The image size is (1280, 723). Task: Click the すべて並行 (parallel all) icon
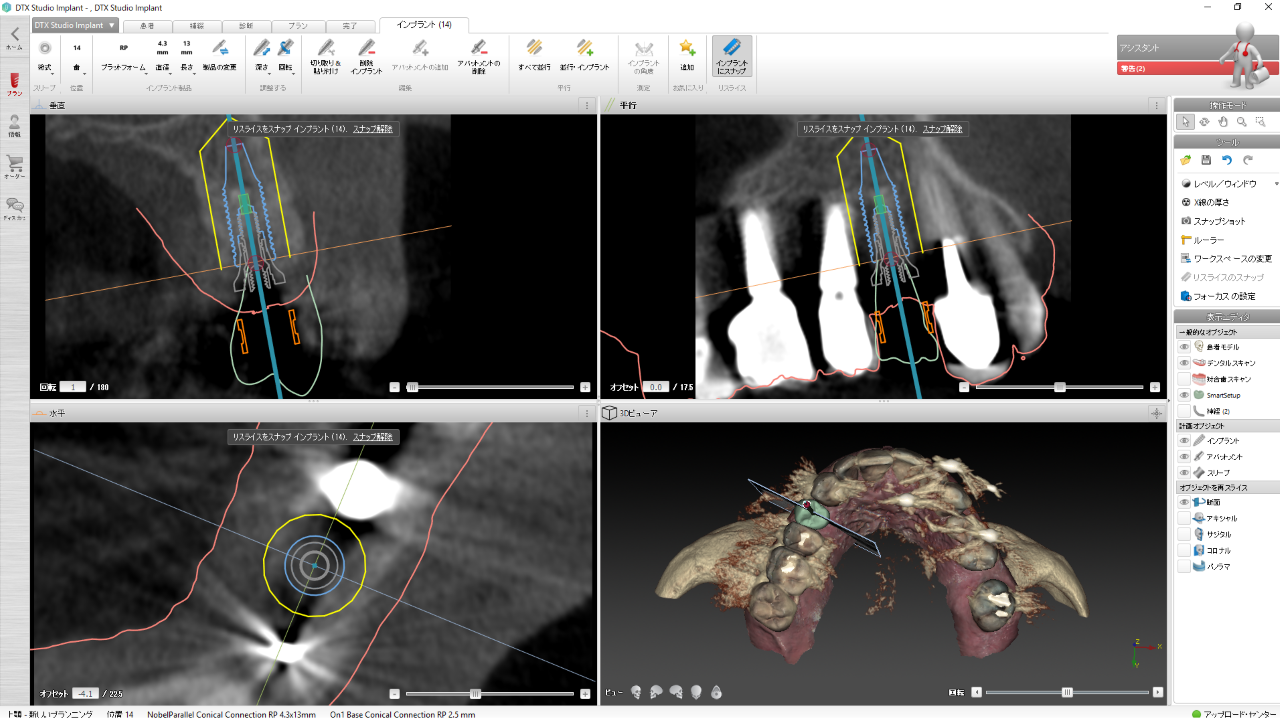click(534, 48)
